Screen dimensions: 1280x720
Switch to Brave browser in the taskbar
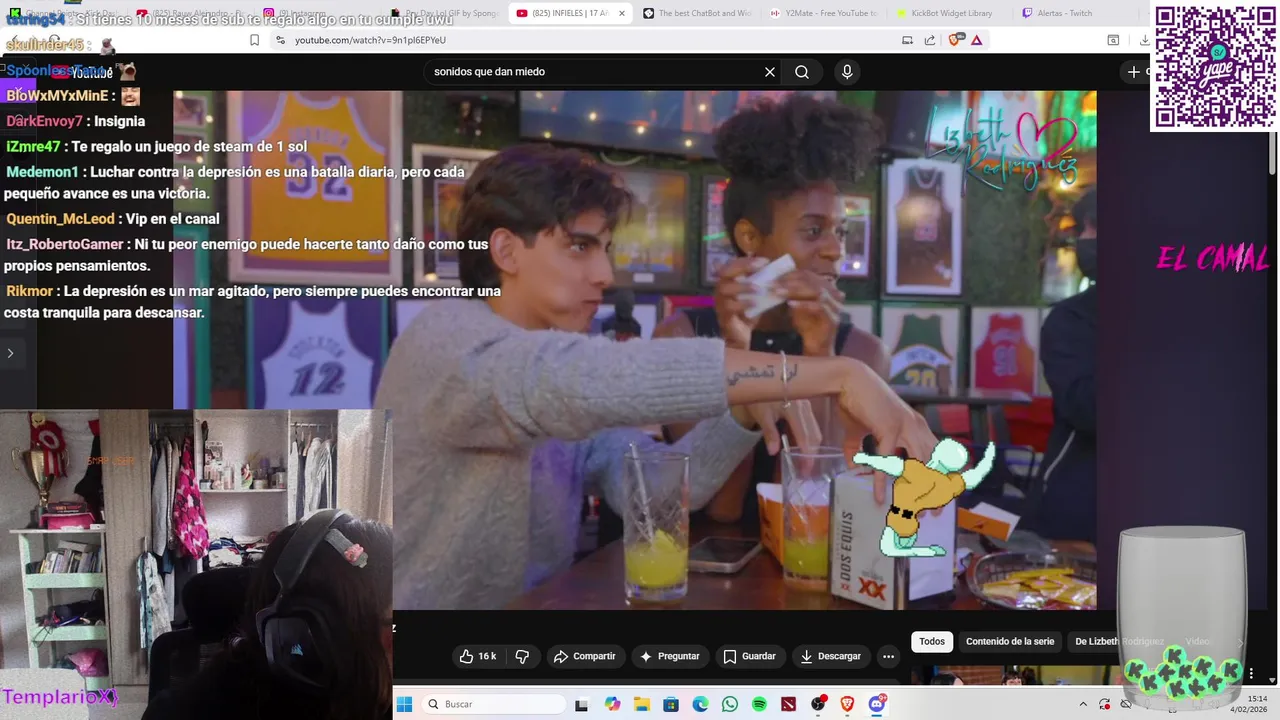848,704
